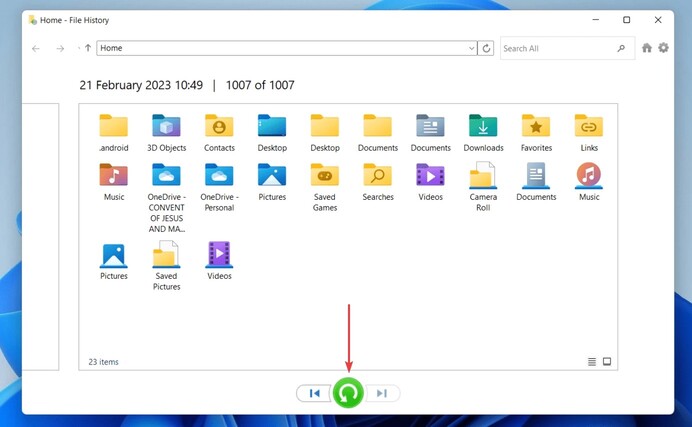692x427 pixels.
Task: Open the File History settings gear
Action: click(x=663, y=48)
